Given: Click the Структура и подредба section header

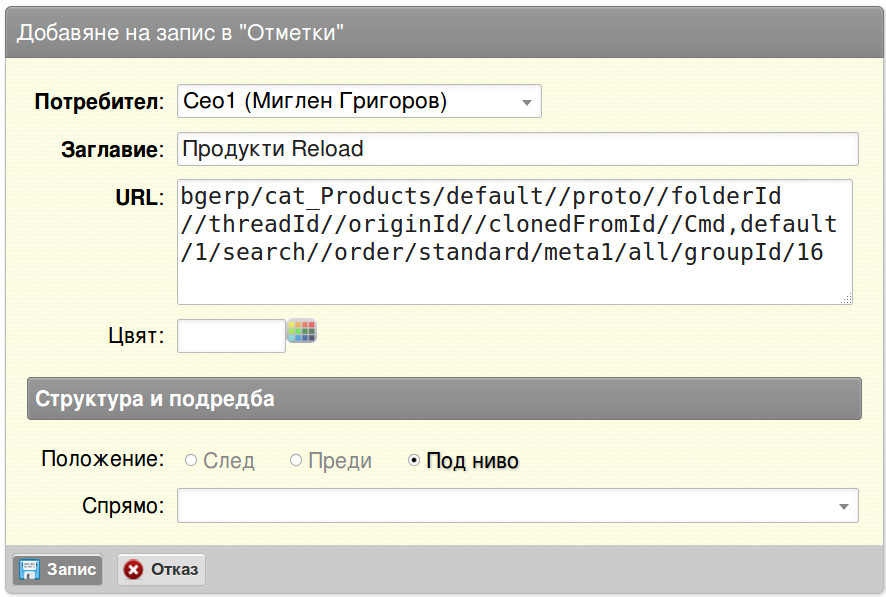Looking at the screenshot, I should [444, 399].
